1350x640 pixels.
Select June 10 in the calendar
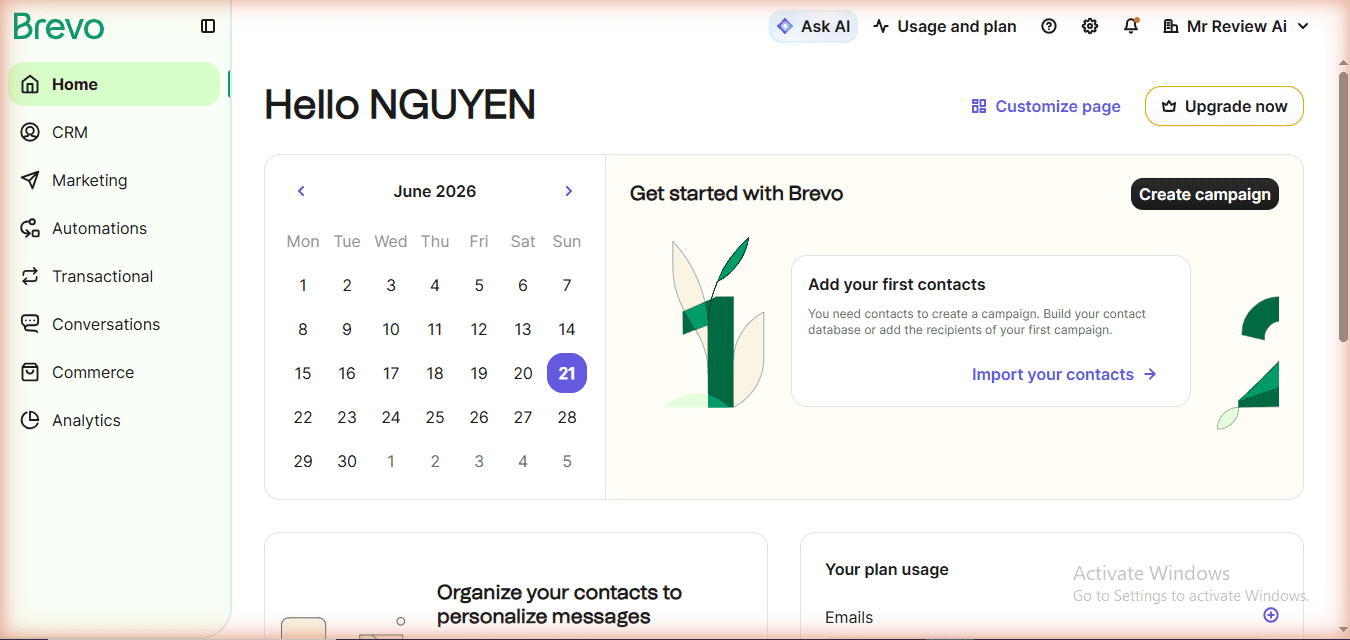[x=391, y=329]
